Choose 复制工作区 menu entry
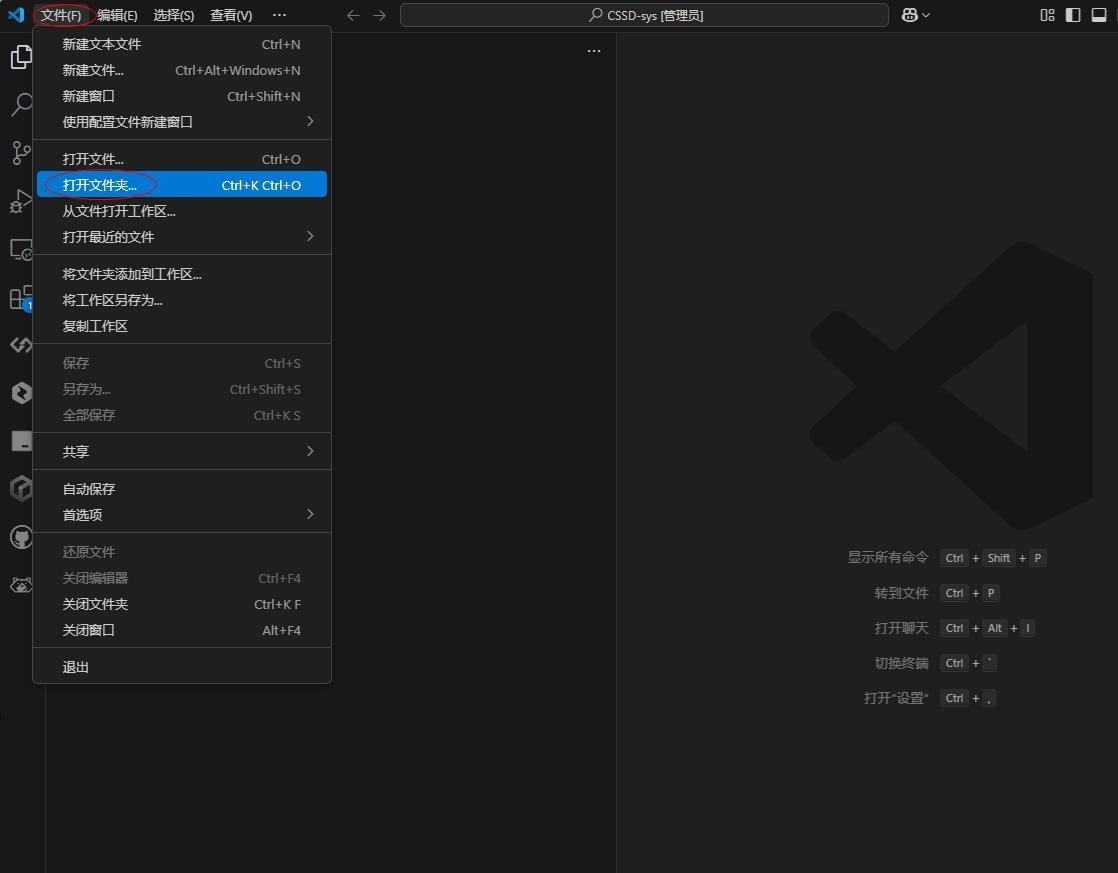 [x=182, y=326]
